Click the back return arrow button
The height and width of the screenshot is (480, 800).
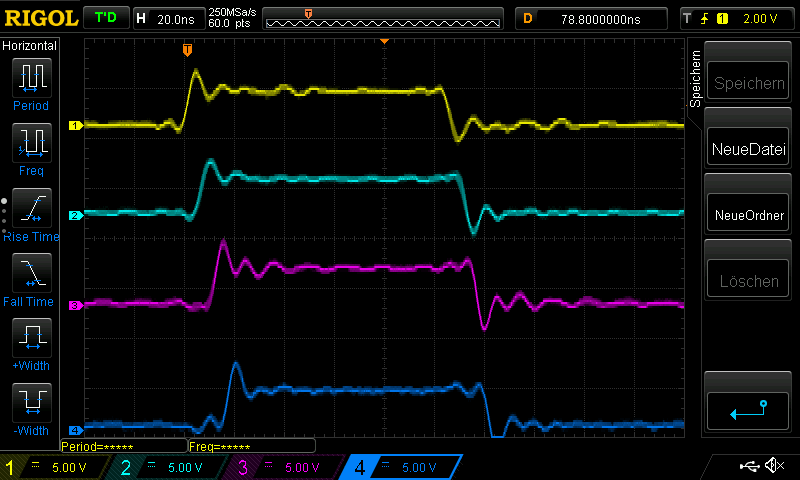[748, 411]
